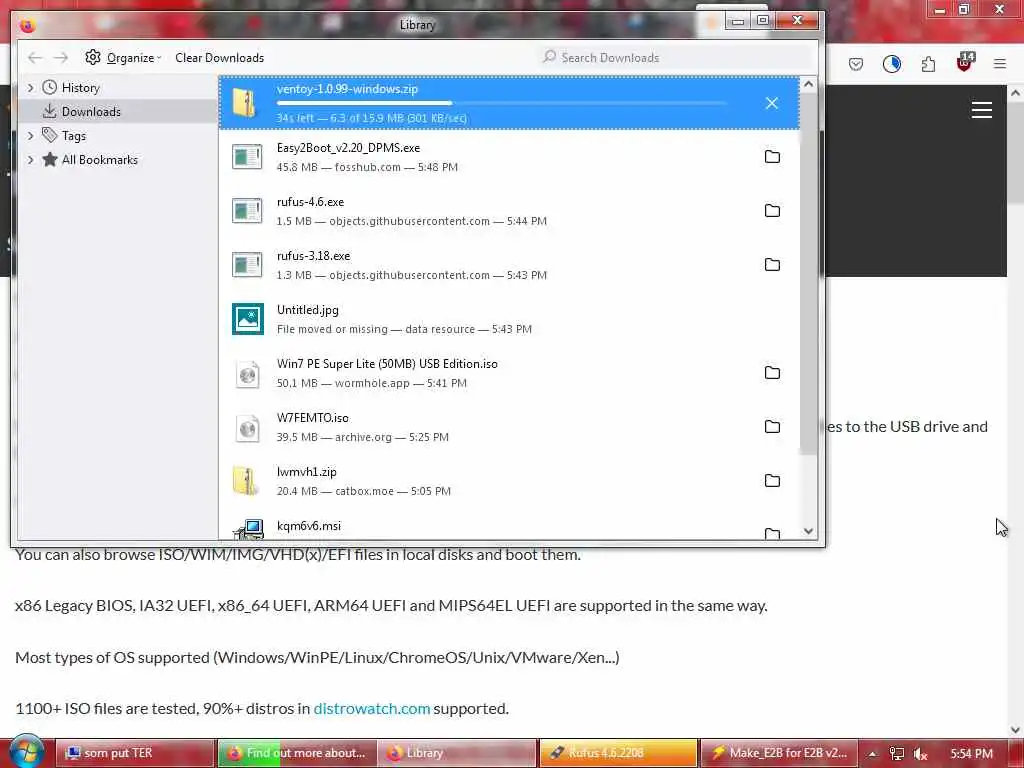Select All Bookmarks in the sidebar

pyautogui.click(x=99, y=160)
